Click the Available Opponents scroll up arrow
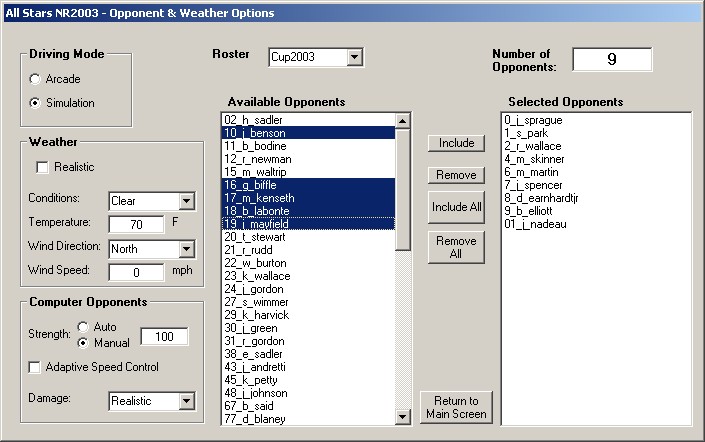The image size is (705, 442). (x=402, y=121)
